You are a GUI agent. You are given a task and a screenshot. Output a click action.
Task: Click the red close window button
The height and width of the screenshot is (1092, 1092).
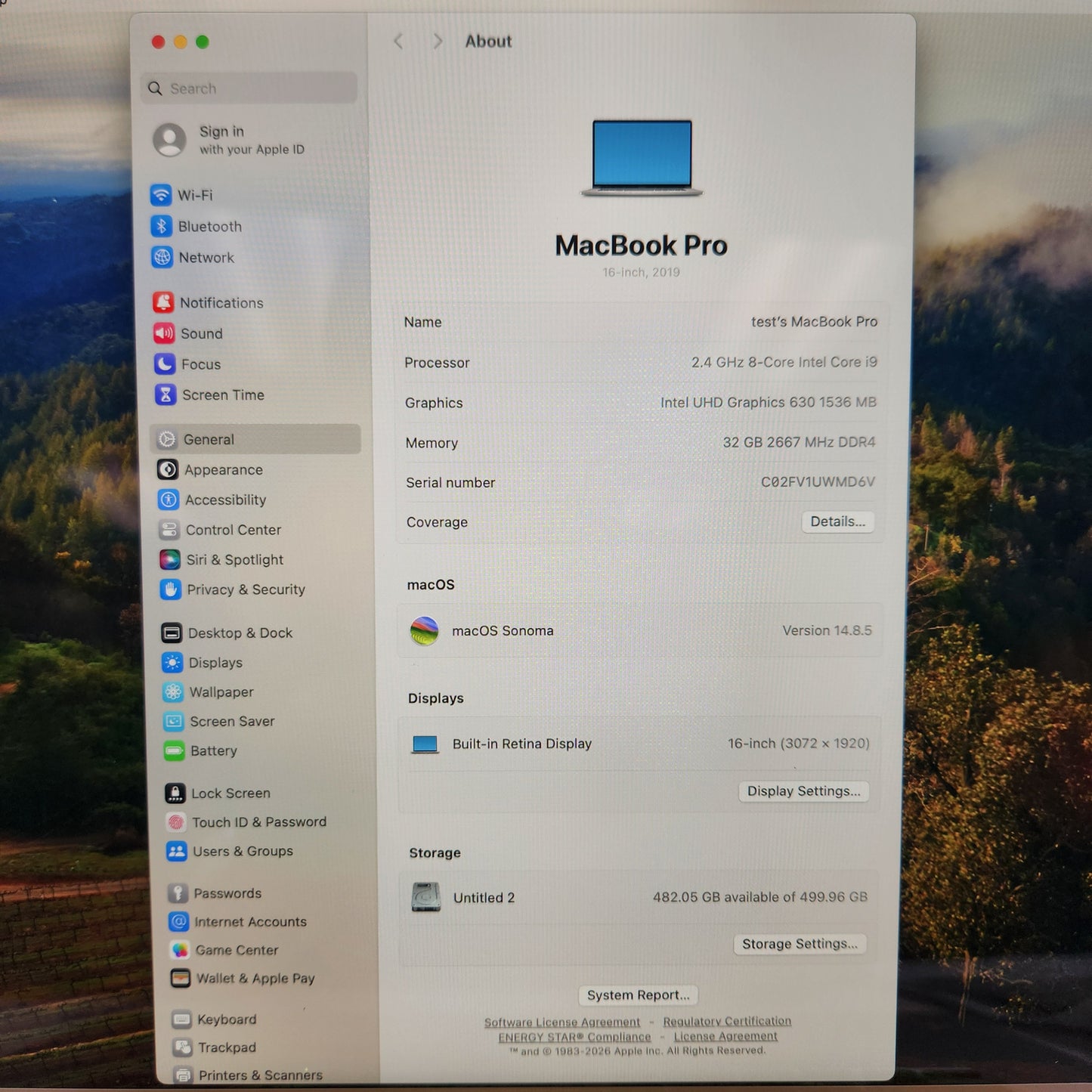click(158, 42)
